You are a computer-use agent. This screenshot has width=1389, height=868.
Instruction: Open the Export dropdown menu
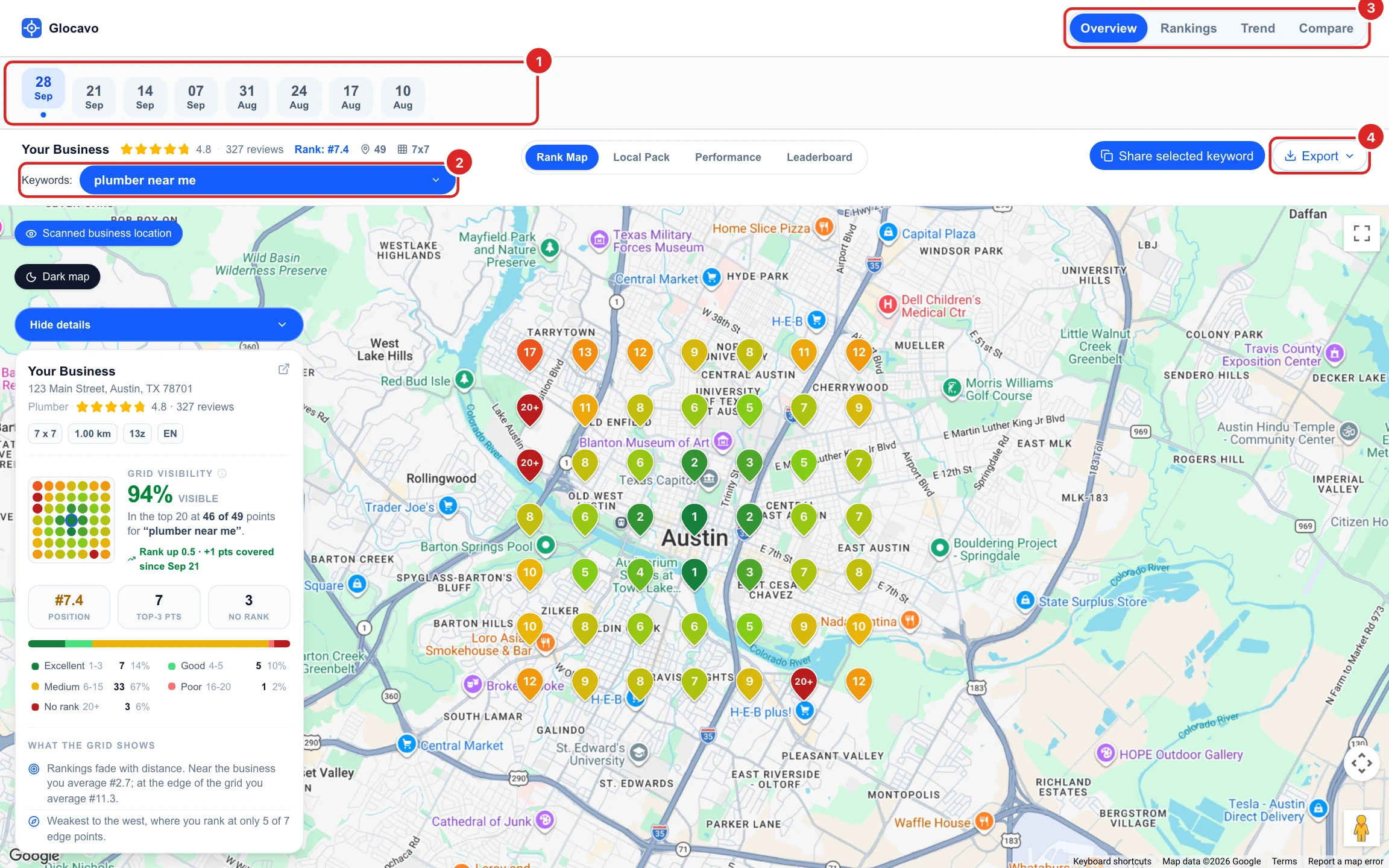[x=1319, y=156]
